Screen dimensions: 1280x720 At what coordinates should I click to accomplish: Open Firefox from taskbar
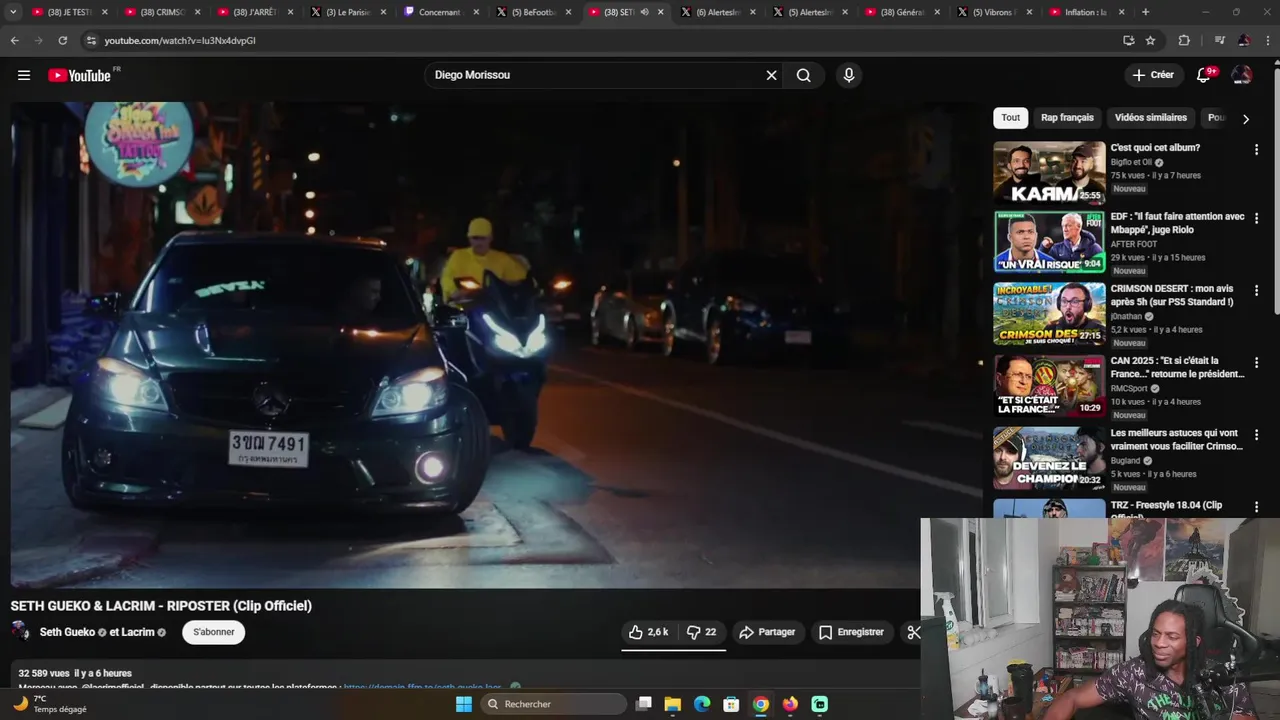coord(790,704)
